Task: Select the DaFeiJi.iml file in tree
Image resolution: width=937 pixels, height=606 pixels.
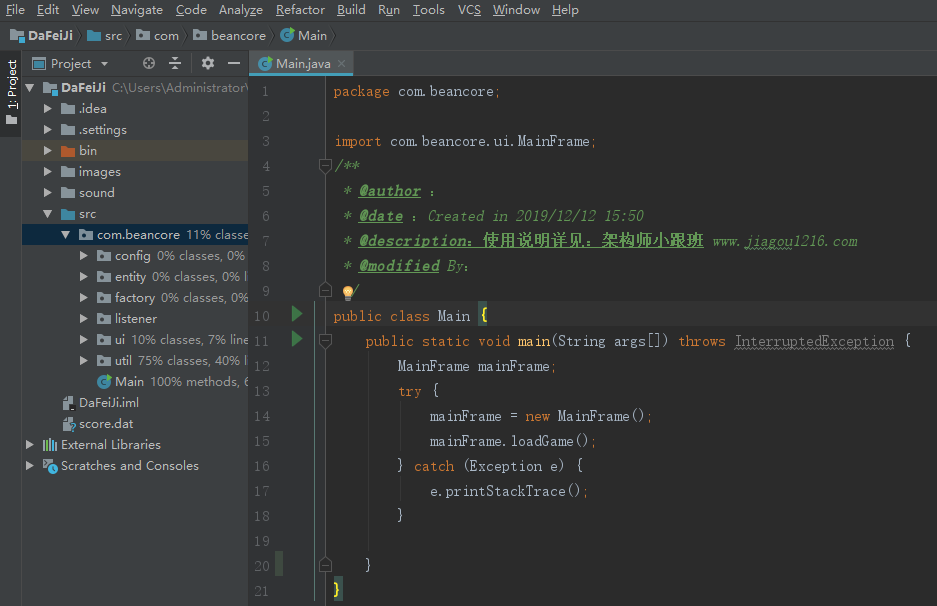Action: (x=109, y=403)
